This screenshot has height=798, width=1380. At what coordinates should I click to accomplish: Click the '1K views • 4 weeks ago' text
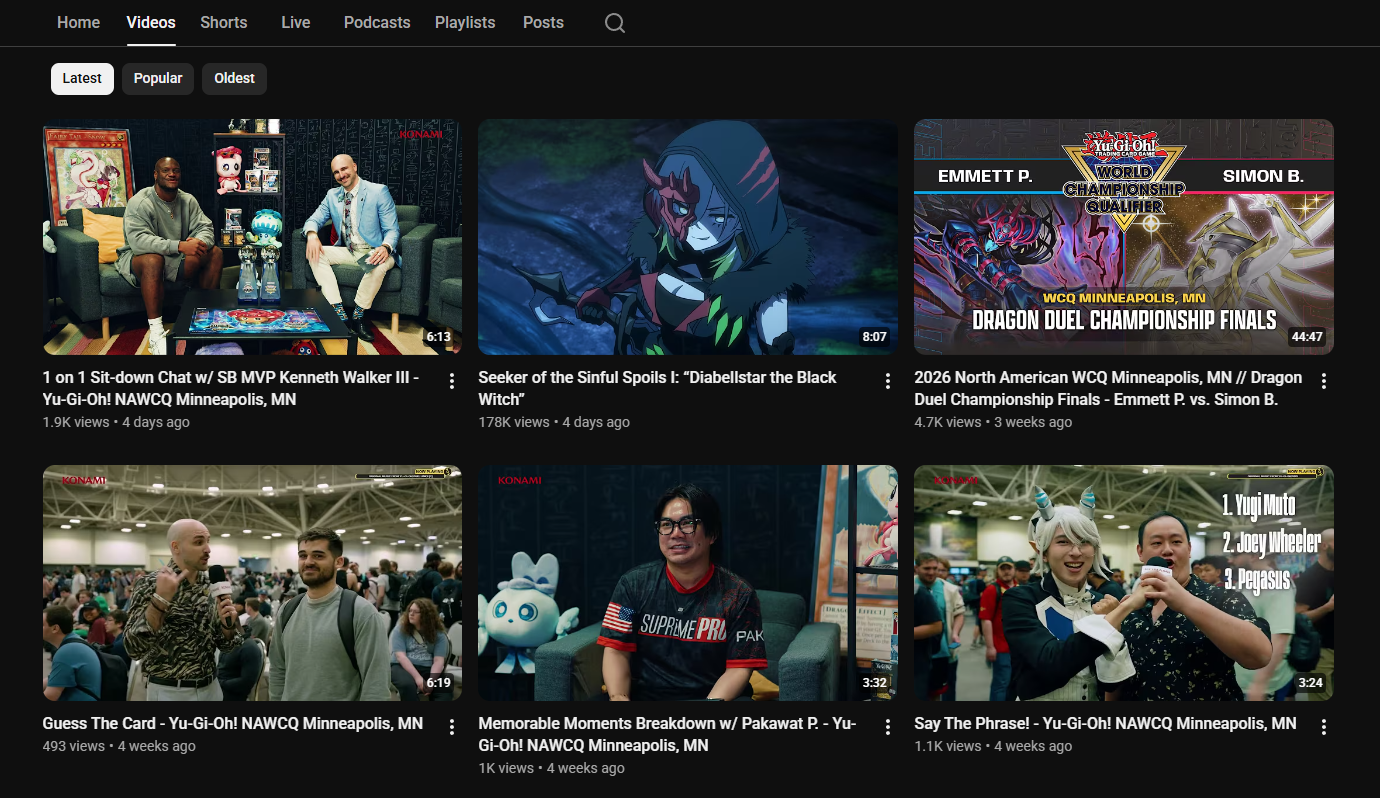(551, 768)
